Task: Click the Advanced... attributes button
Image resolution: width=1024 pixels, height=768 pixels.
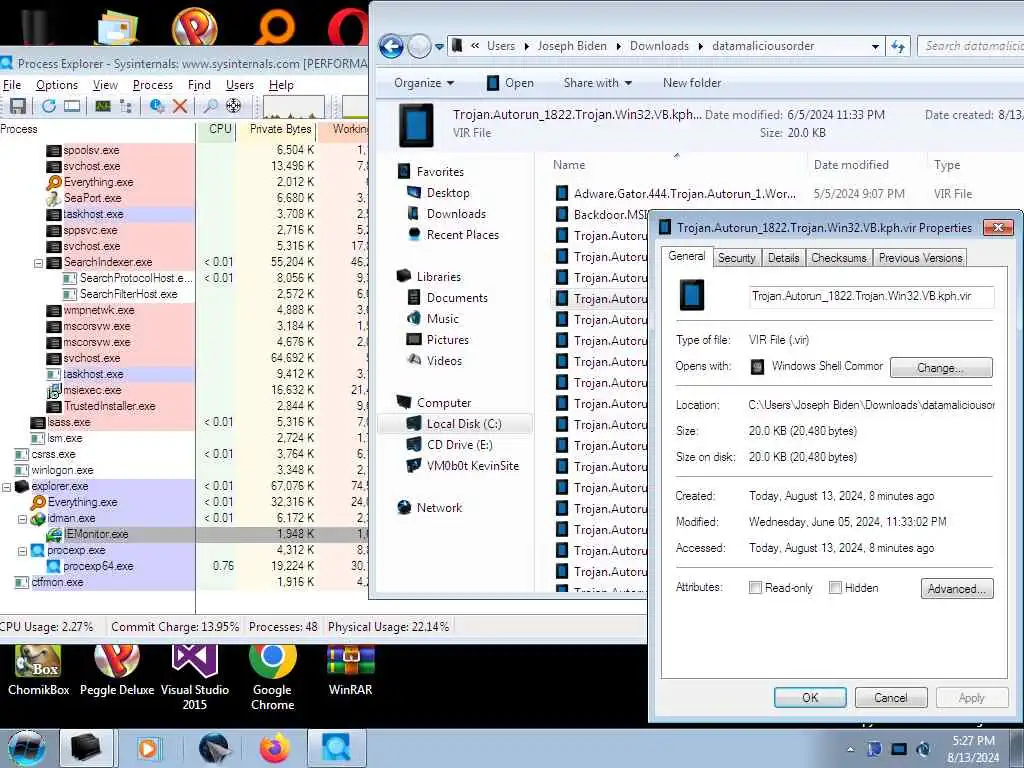Action: point(957,589)
